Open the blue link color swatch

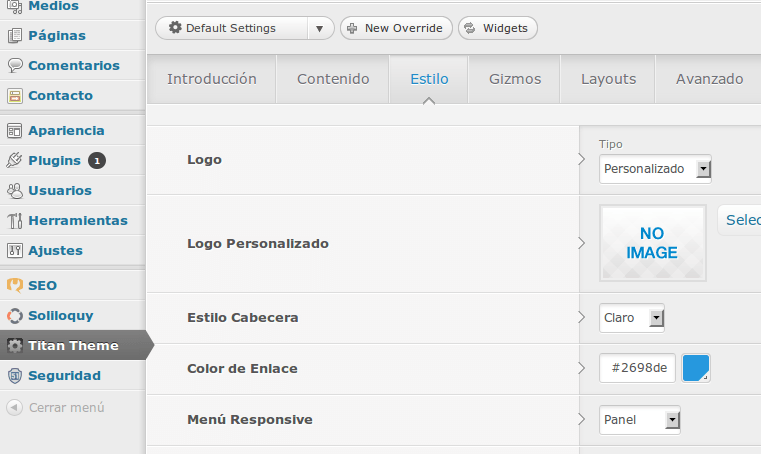(x=696, y=368)
